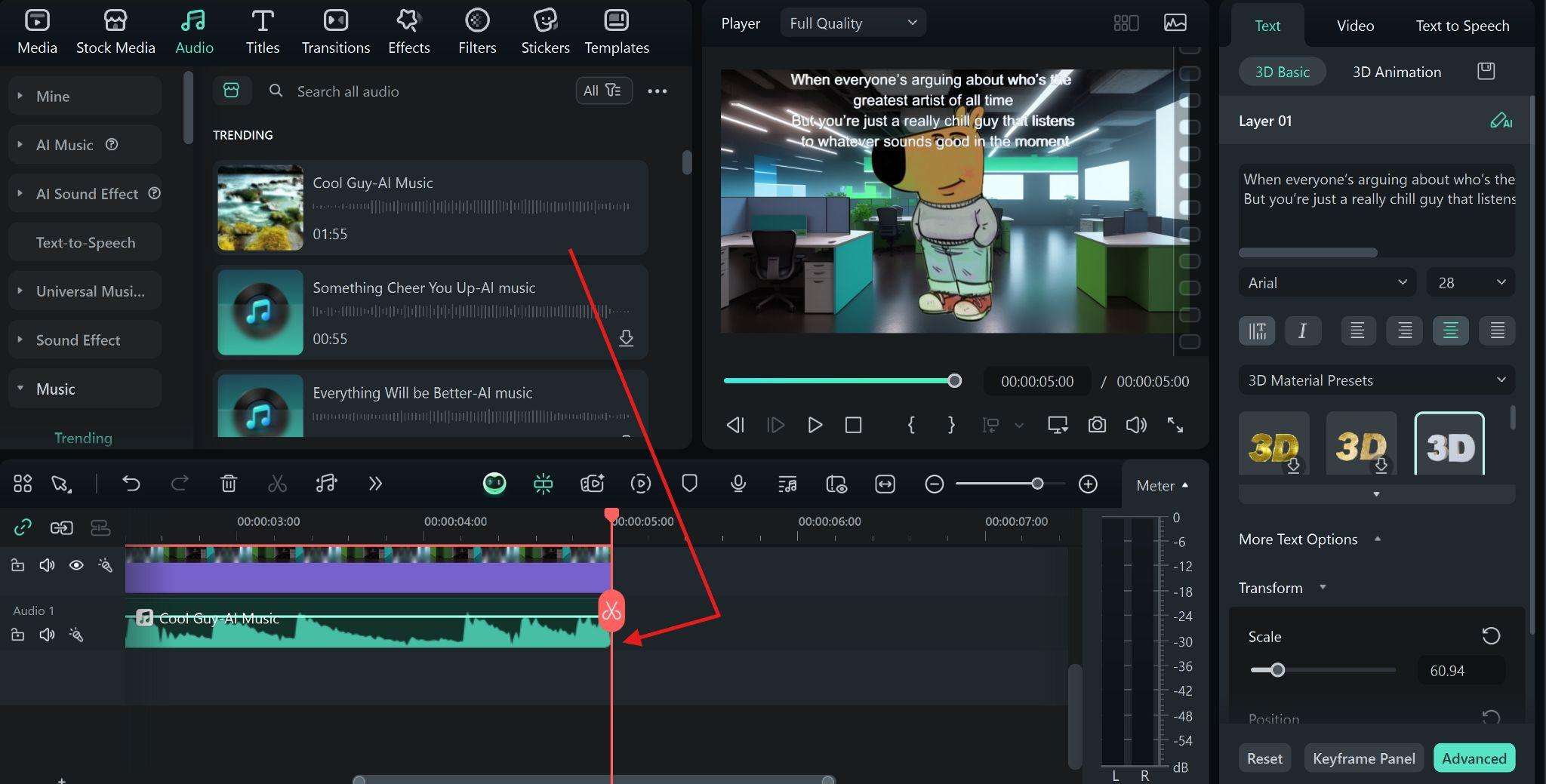Take a snapshot of the preview
Viewport: 1546px width, 784px height.
click(1097, 425)
